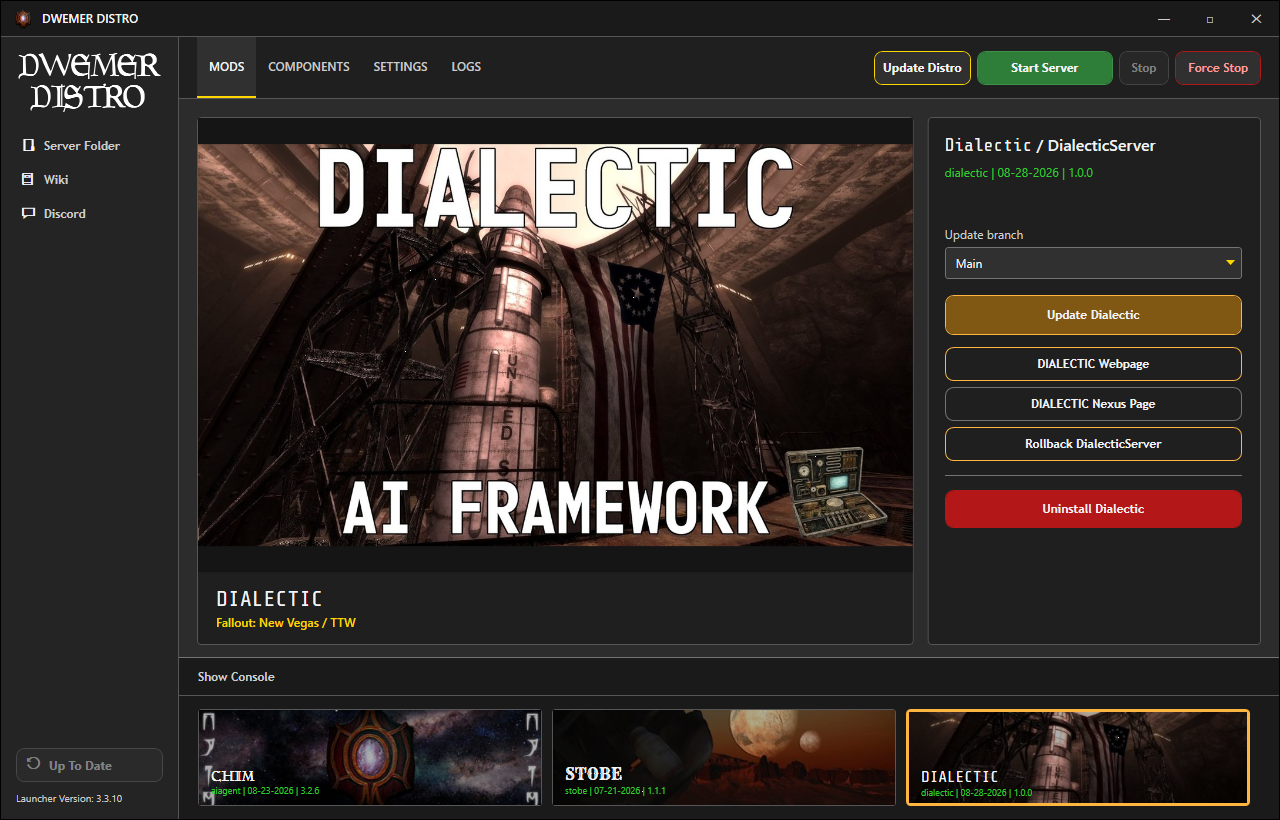Click the 'Dialectic / DialecticServer' heading
This screenshot has height=820, width=1280.
pos(1050,146)
